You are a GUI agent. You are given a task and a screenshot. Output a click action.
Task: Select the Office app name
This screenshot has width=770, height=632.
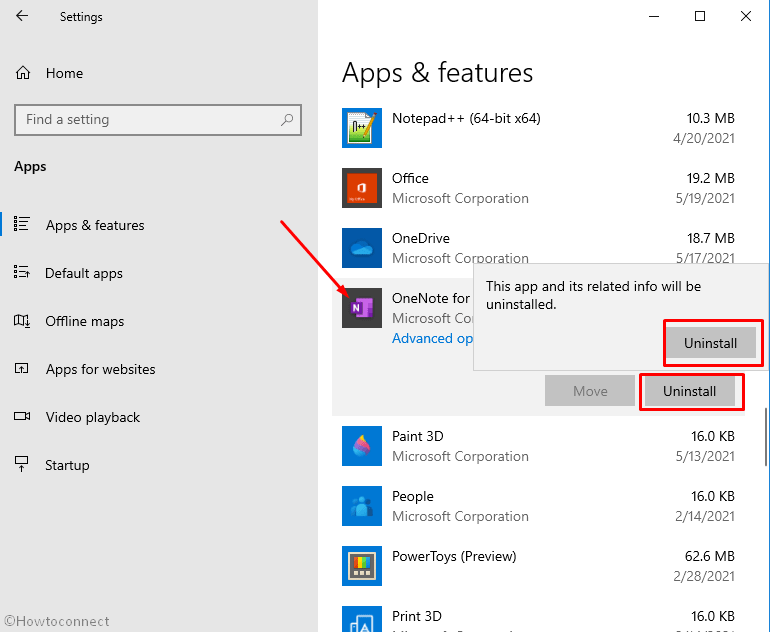410,178
